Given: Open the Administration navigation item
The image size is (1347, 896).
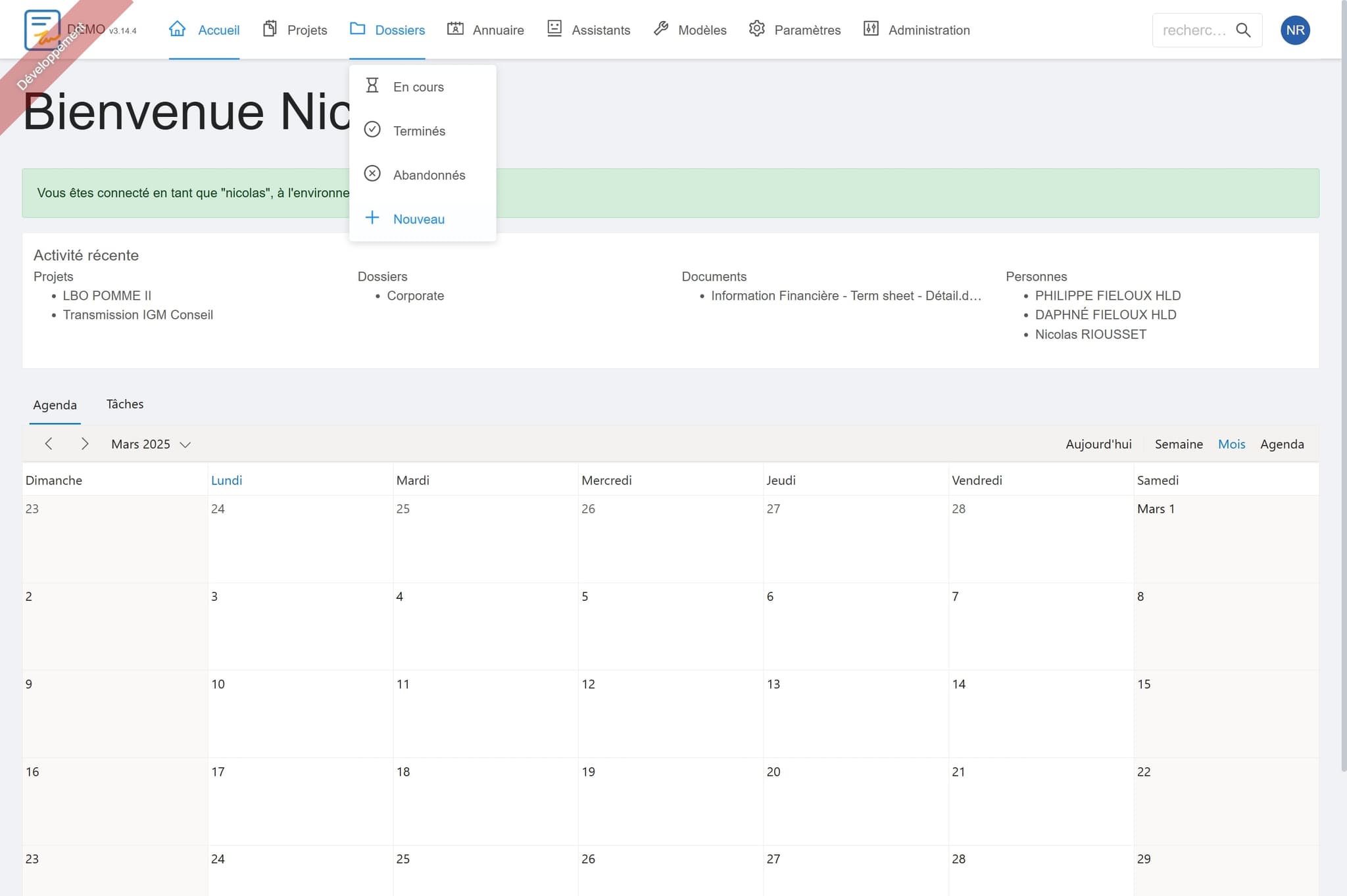Looking at the screenshot, I should click(x=917, y=30).
